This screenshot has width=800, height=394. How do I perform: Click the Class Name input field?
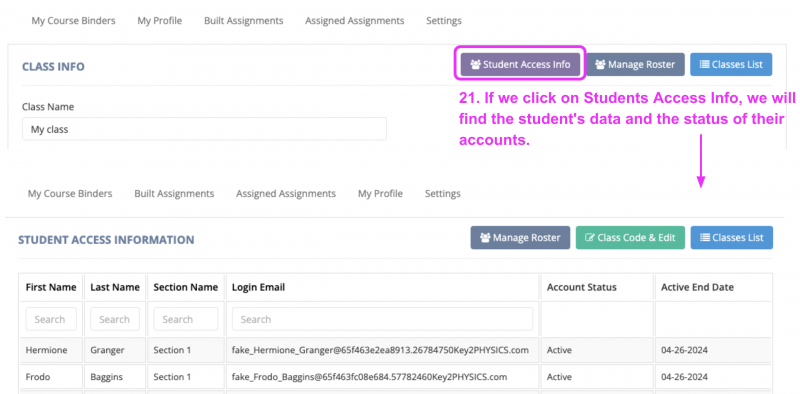(x=204, y=129)
